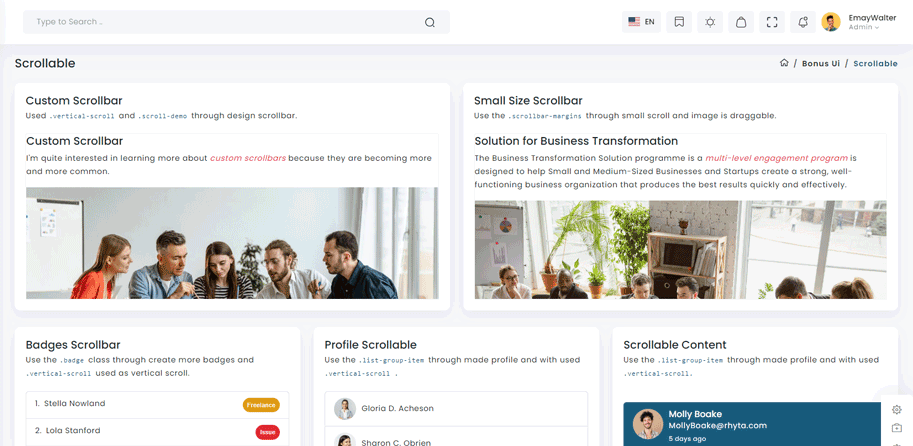This screenshot has height=446, width=913.
Task: Open the notifications bell icon
Action: (803, 22)
